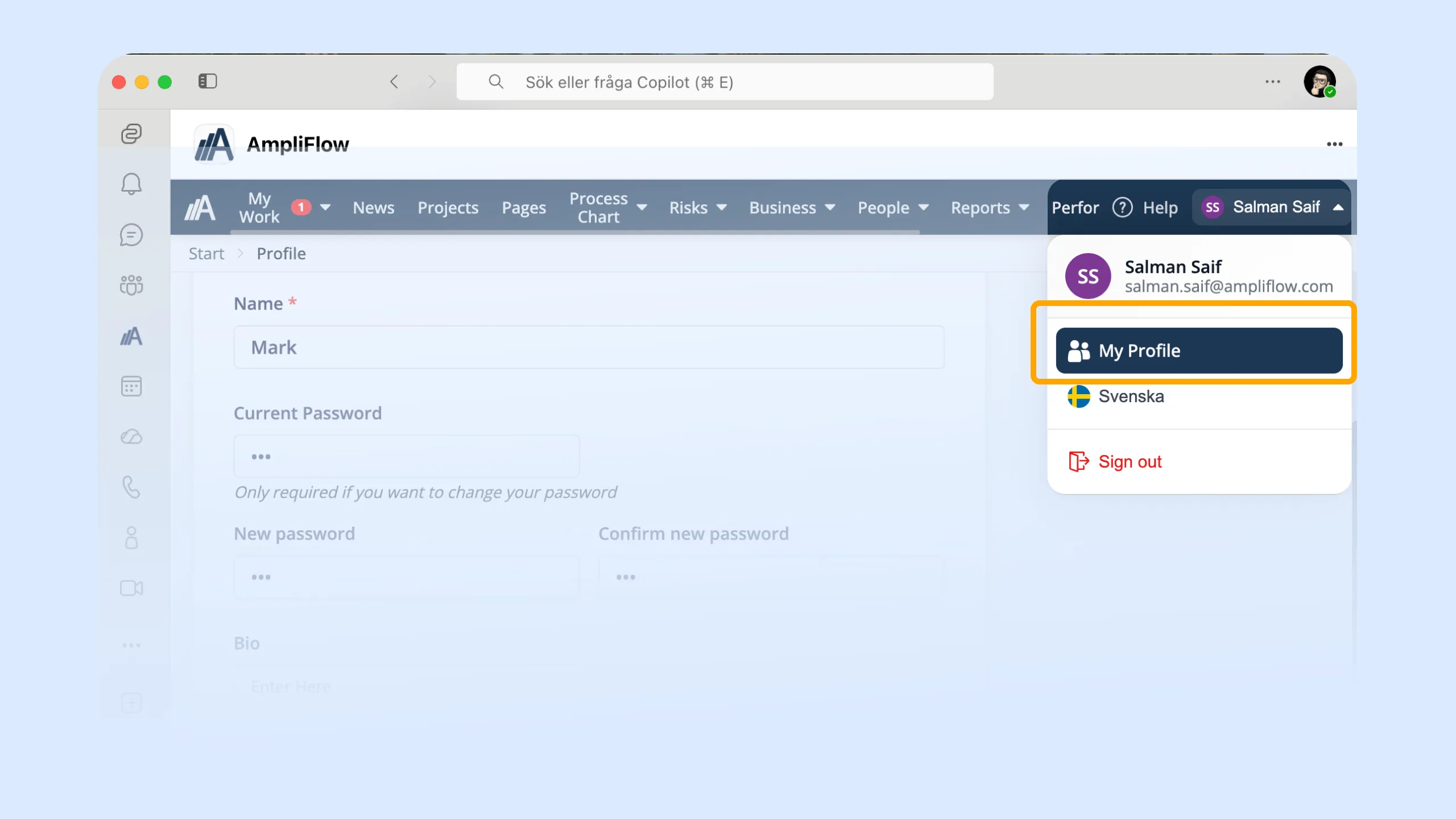1456x819 pixels.
Task: Click the Name input field
Action: pos(589,348)
